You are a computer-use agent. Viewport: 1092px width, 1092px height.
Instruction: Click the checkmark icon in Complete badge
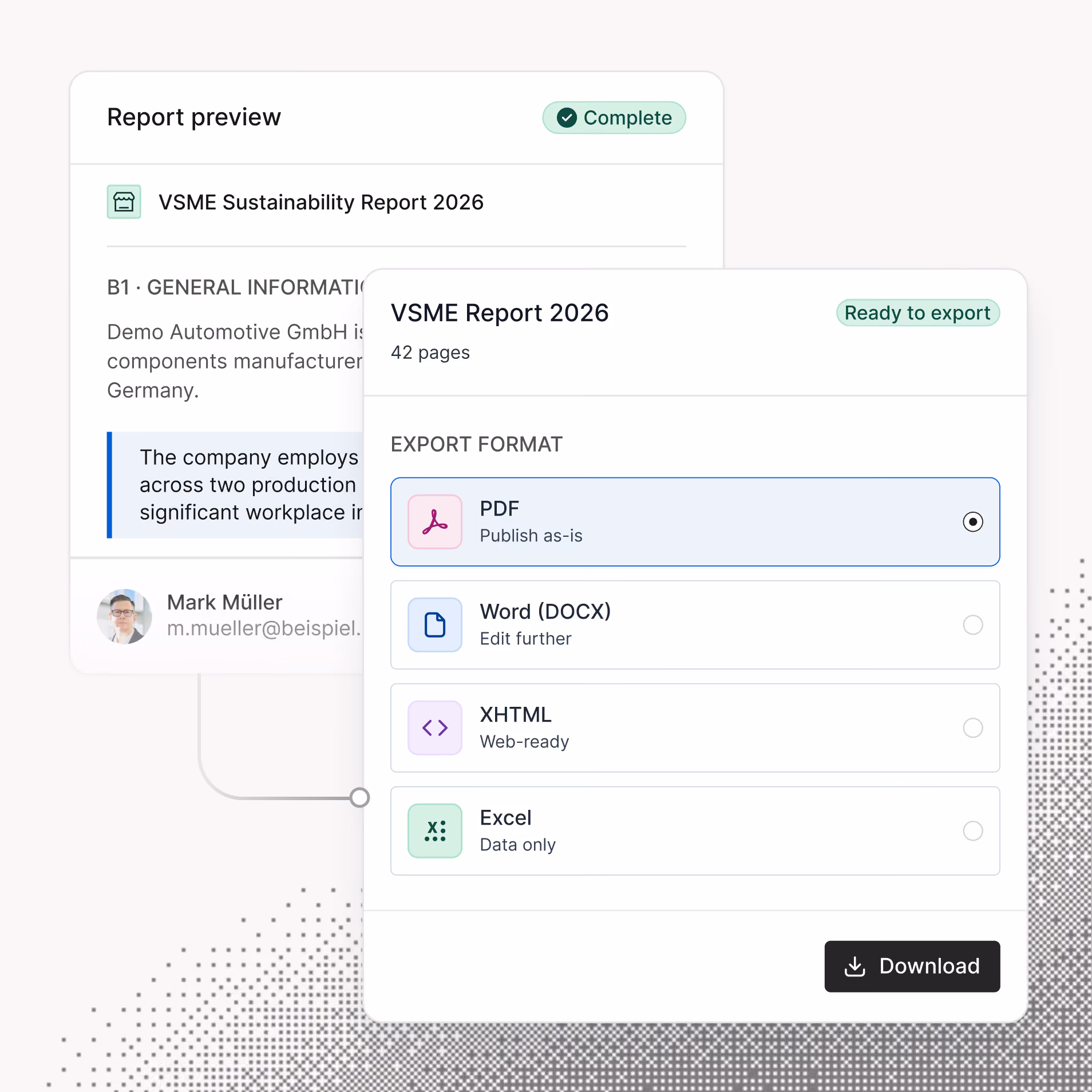click(x=567, y=118)
